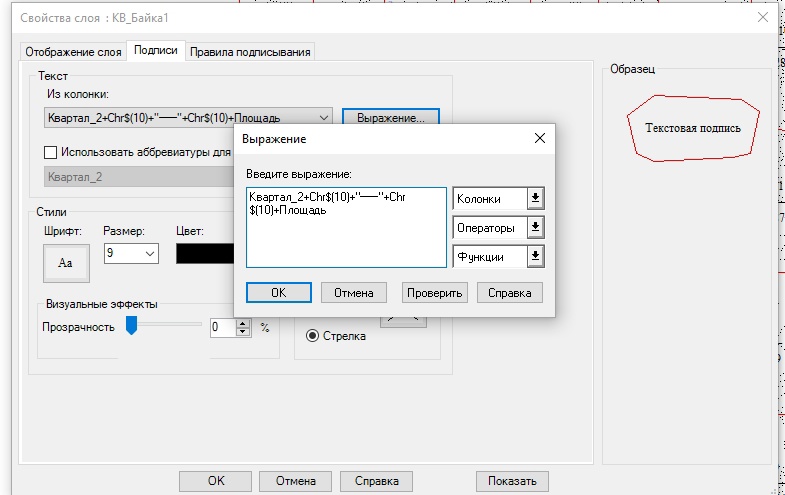
Task: Select the Подписи tab
Action: pyautogui.click(x=156, y=51)
